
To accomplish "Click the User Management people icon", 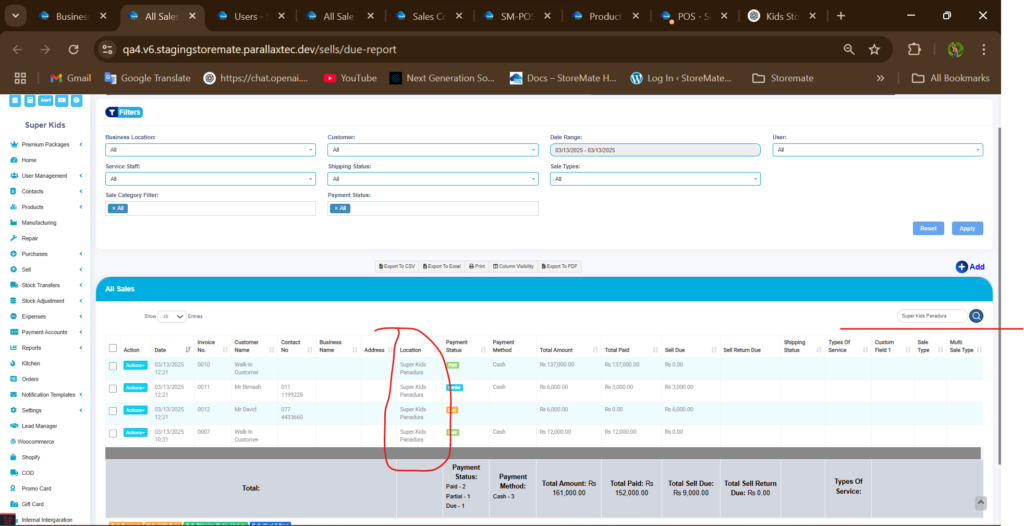I will [14, 176].
